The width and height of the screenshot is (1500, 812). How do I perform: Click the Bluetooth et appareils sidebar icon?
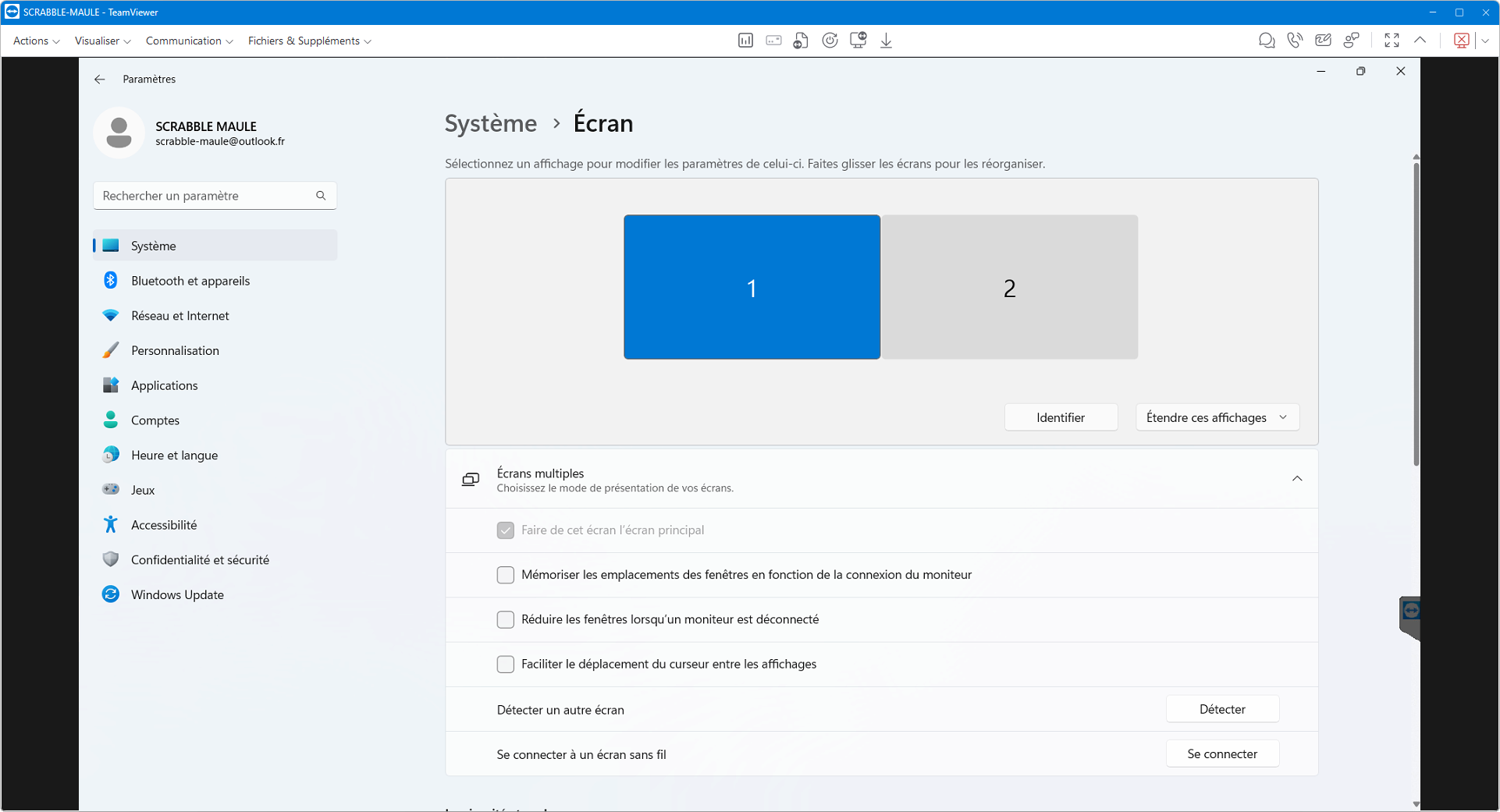[111, 281]
